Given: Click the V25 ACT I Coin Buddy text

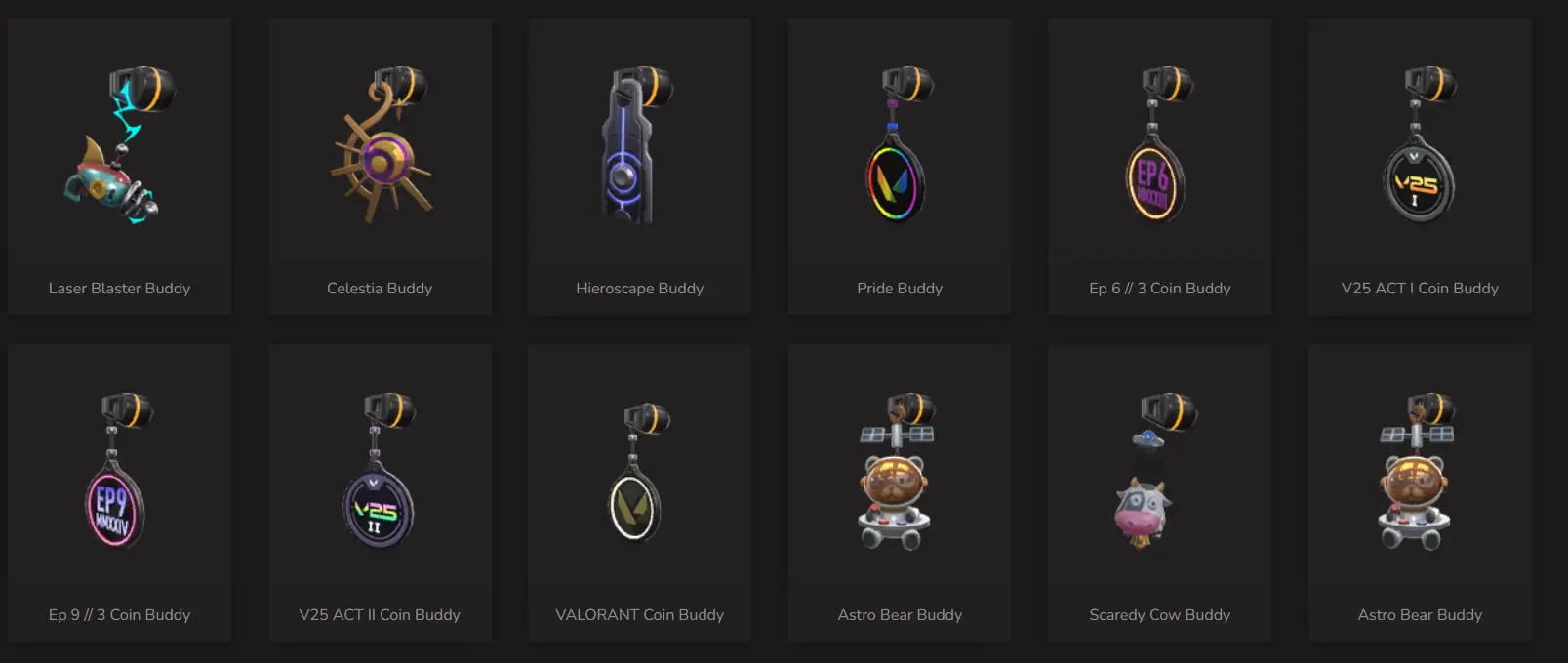Looking at the screenshot, I should [x=1420, y=289].
